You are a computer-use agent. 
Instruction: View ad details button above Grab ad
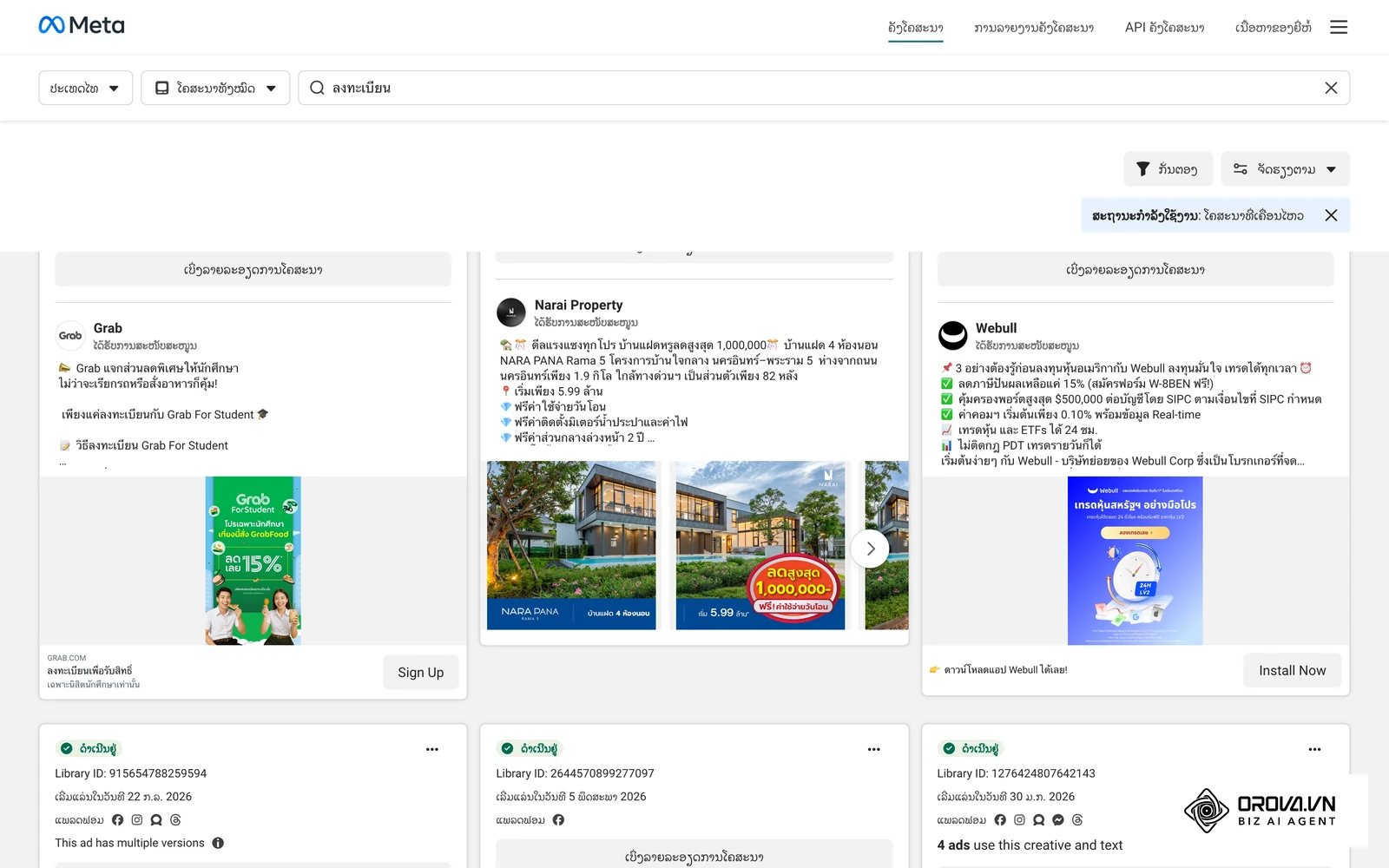(x=253, y=270)
